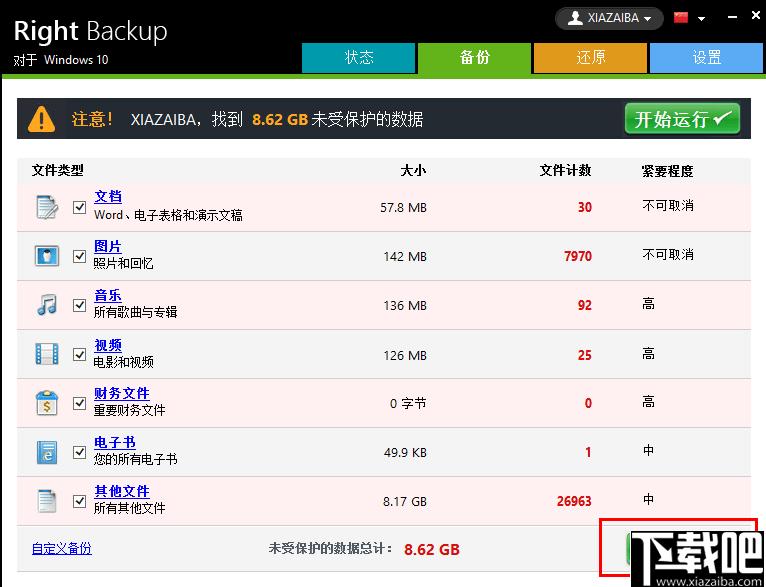Open the 音乐 music link
This screenshot has height=587, width=766.
(108, 295)
